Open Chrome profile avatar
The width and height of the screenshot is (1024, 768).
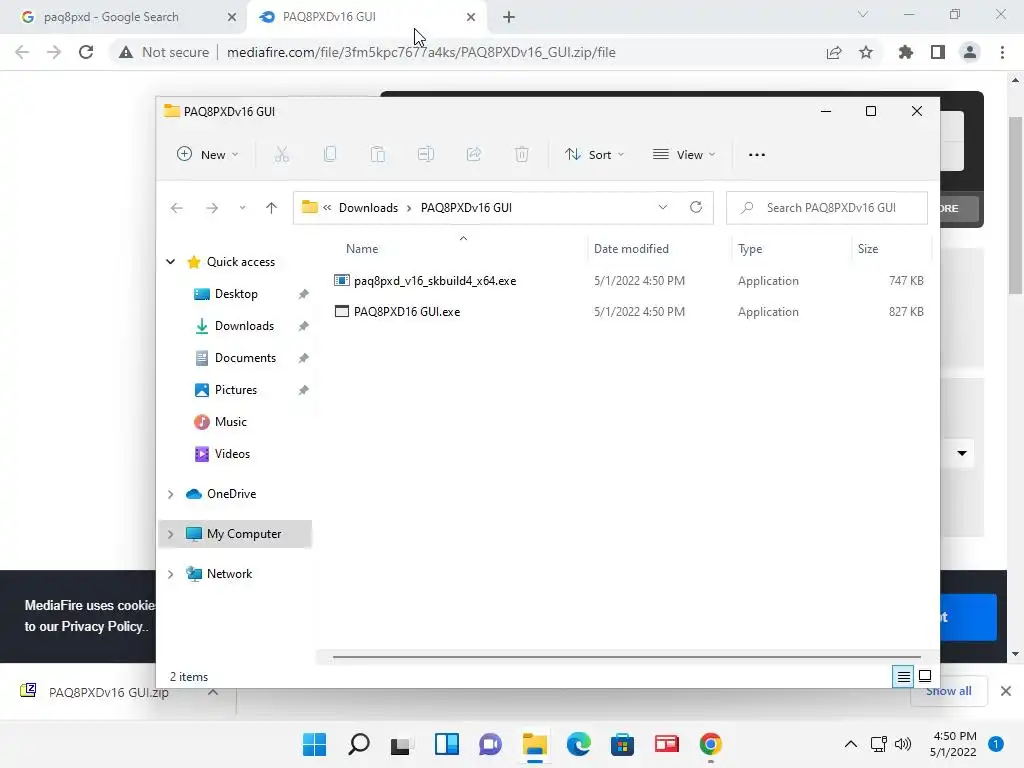(970, 52)
